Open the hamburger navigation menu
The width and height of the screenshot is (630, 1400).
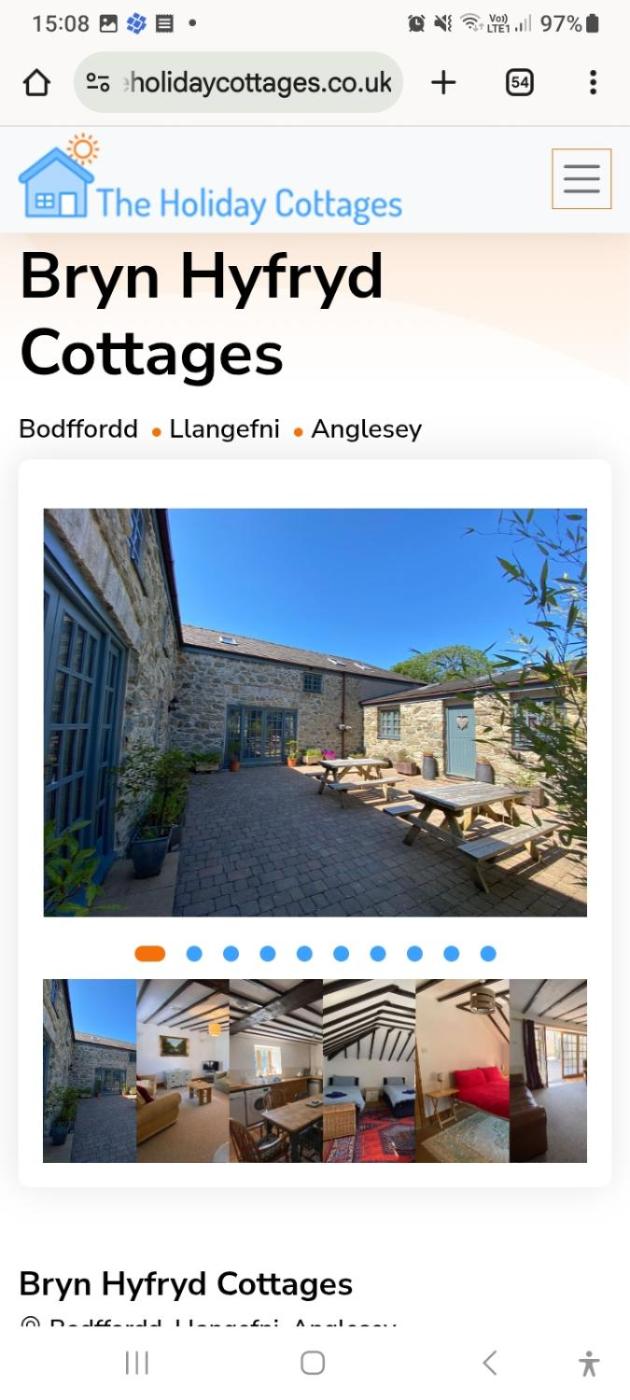tap(581, 179)
